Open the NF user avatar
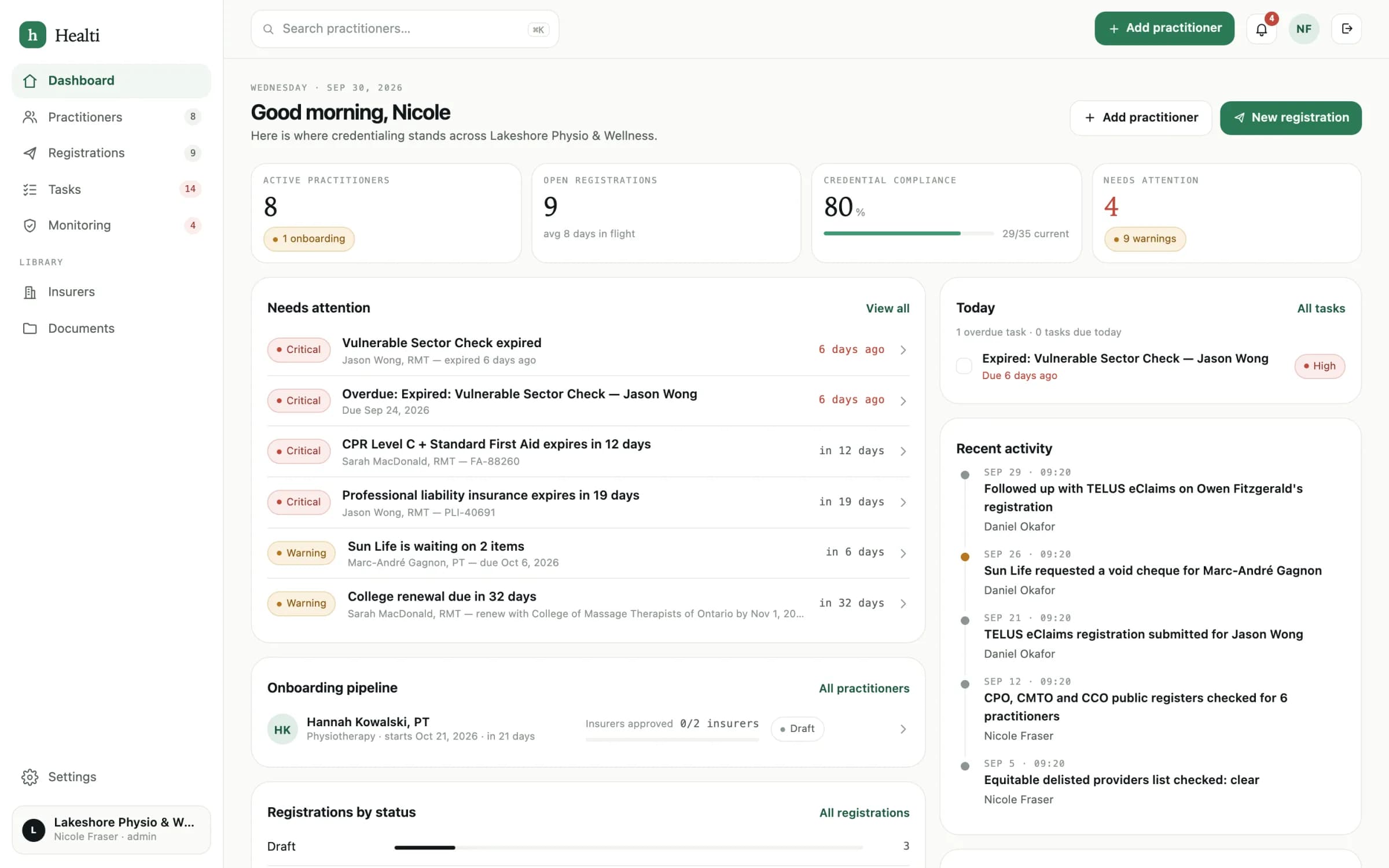Image resolution: width=1389 pixels, height=868 pixels. 1303,29
